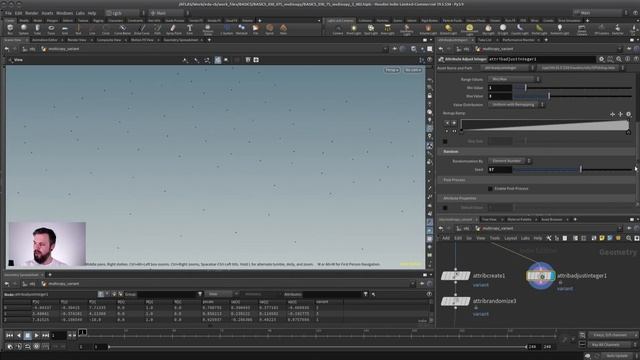Select the Torus shelf tool
The image size is (640, 360).
pyautogui.click(x=51, y=29)
